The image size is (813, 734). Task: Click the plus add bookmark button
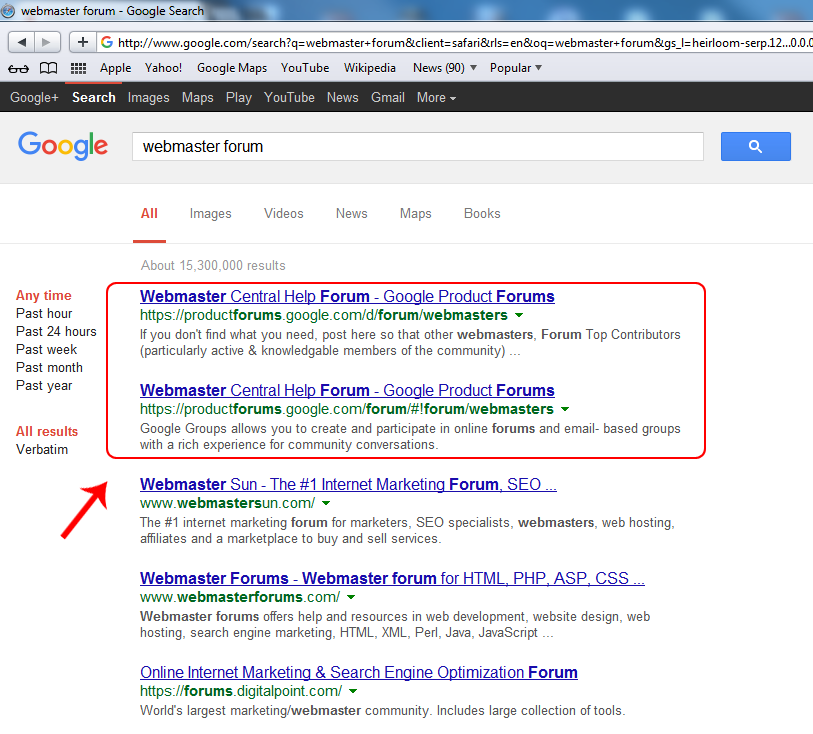(x=82, y=42)
